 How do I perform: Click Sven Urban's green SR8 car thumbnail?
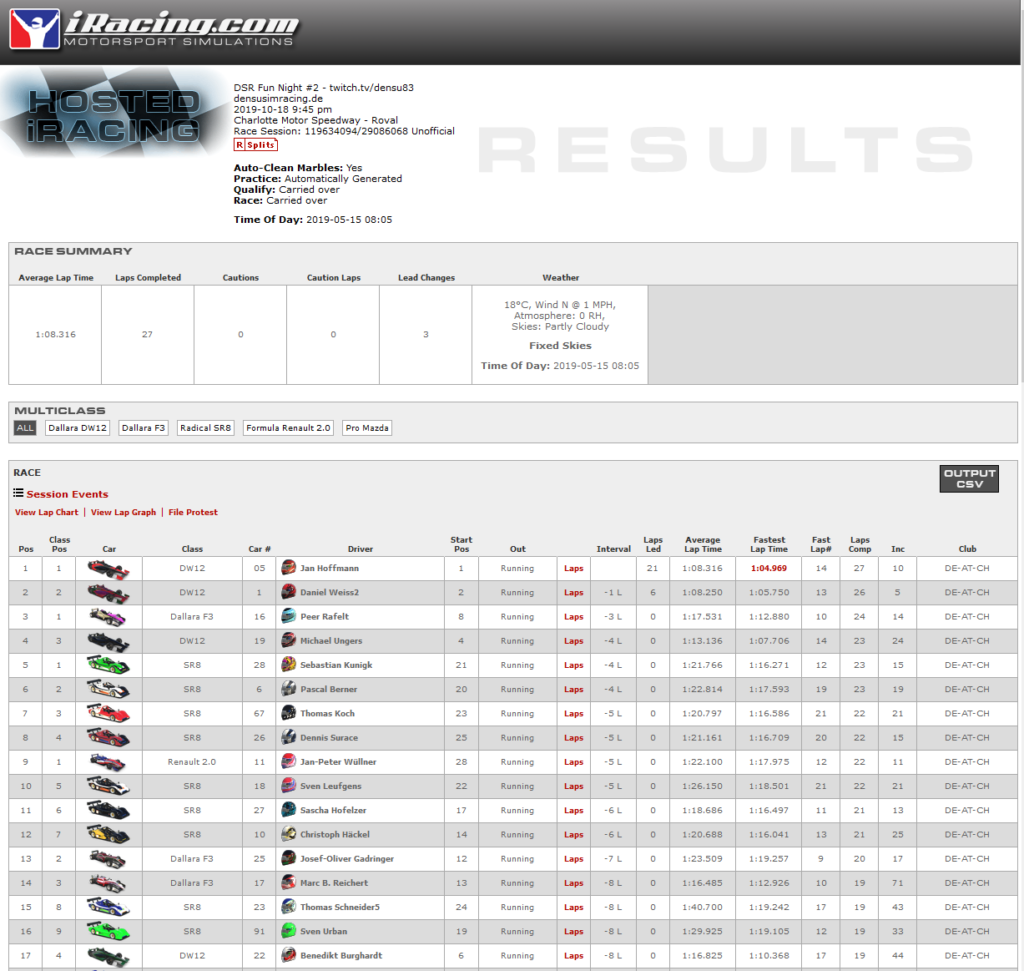(x=108, y=931)
